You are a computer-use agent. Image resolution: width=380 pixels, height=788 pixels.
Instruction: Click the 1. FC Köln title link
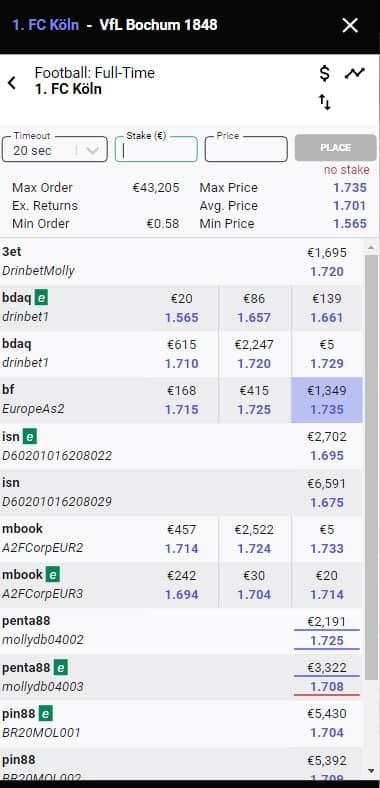coord(45,25)
